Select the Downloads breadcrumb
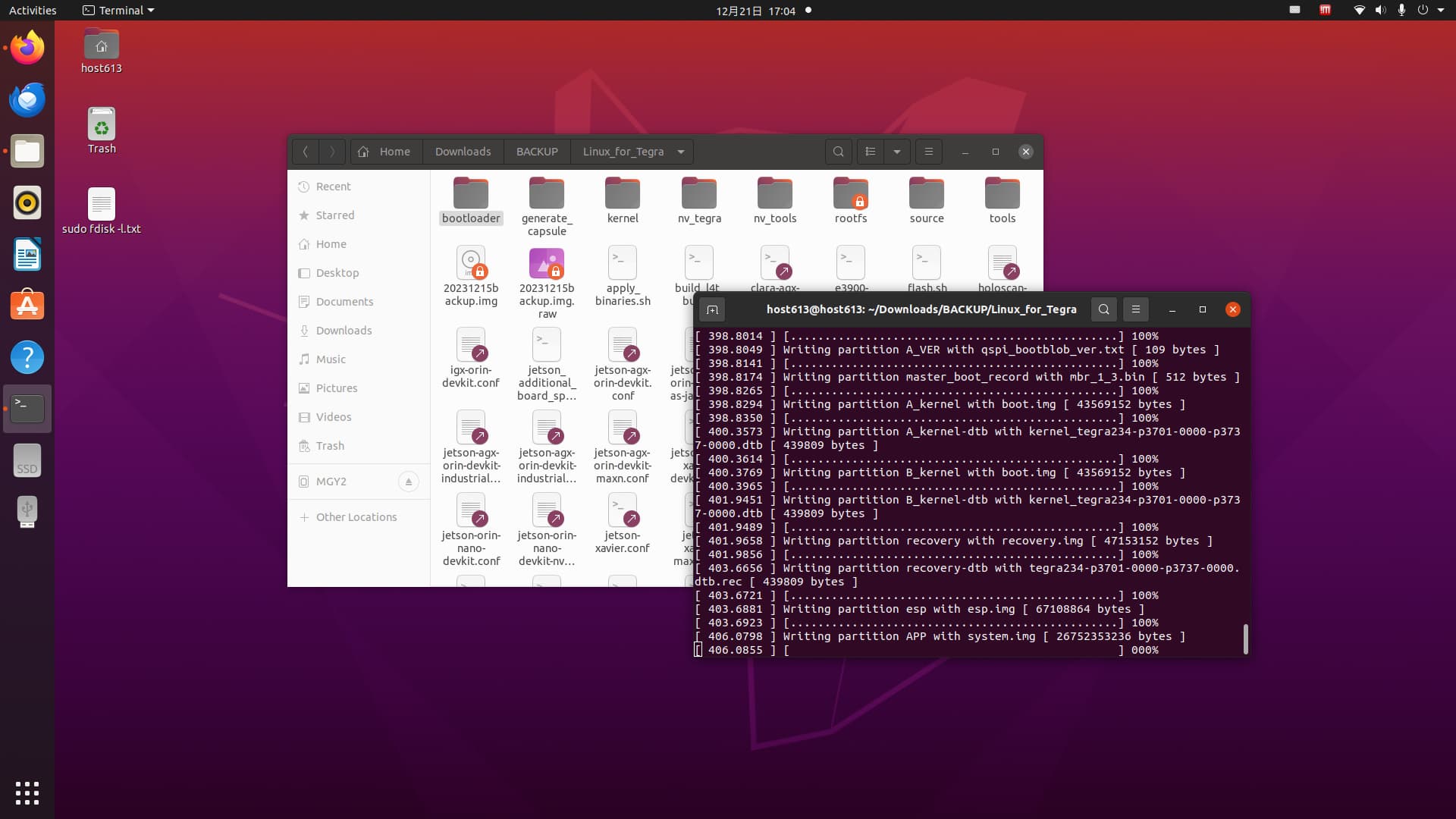 463,152
